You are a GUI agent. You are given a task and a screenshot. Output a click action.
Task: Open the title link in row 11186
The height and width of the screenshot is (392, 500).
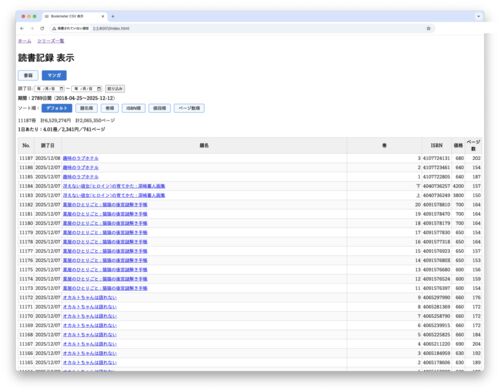pyautogui.click(x=81, y=168)
